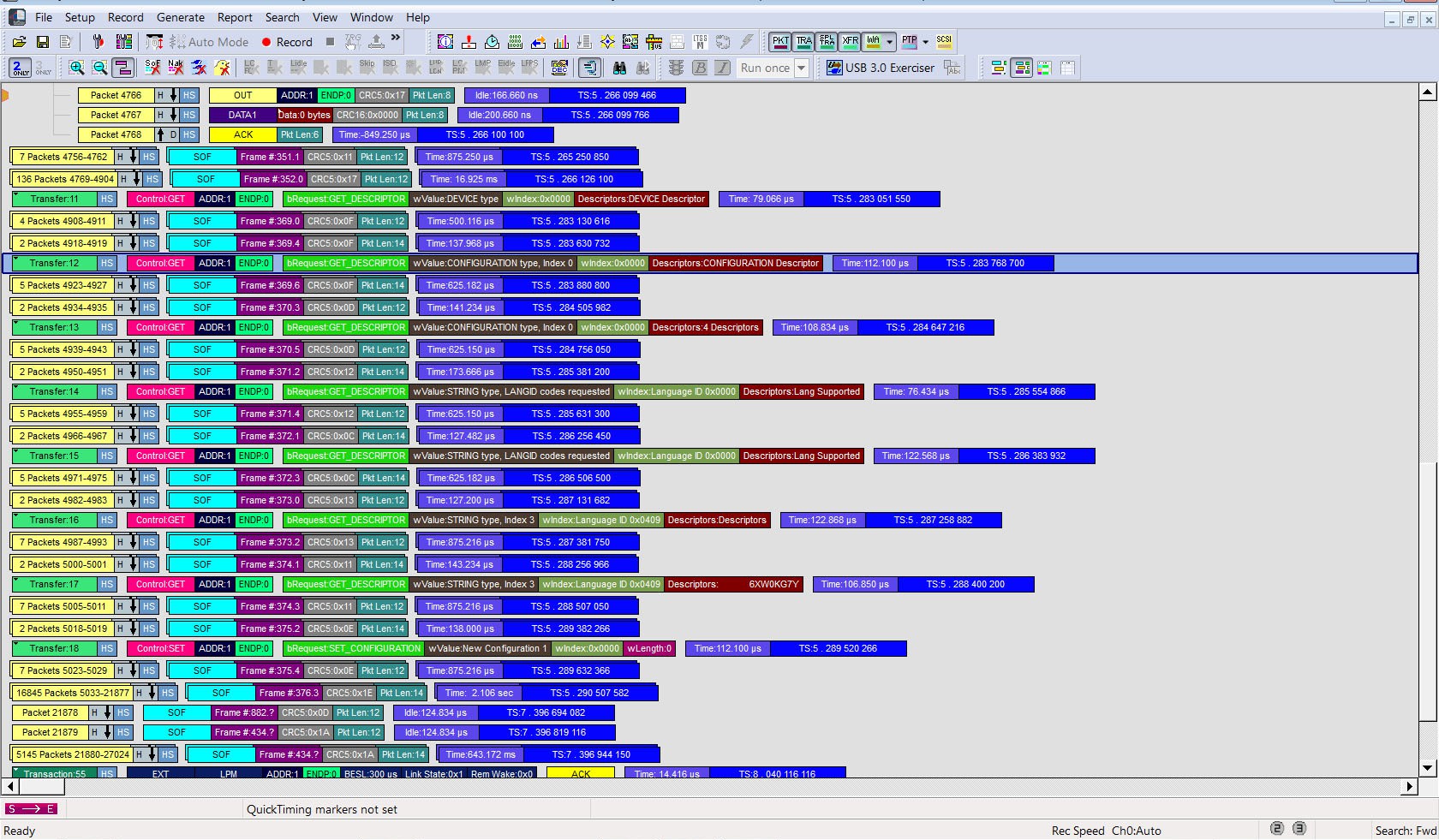Open the file folder icon
The image size is (1439, 840).
click(x=19, y=42)
